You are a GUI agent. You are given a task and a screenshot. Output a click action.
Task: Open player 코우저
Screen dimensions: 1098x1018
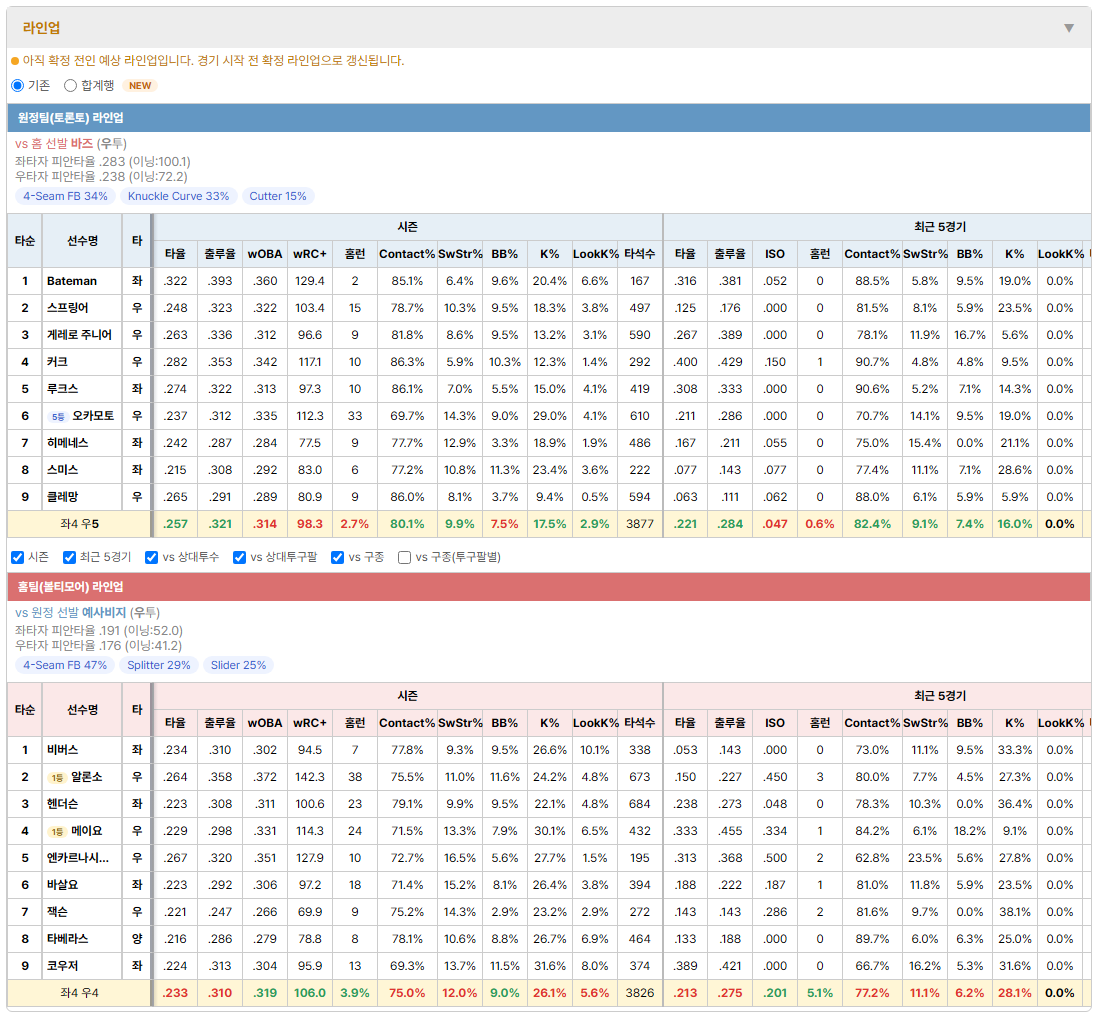(x=62, y=966)
